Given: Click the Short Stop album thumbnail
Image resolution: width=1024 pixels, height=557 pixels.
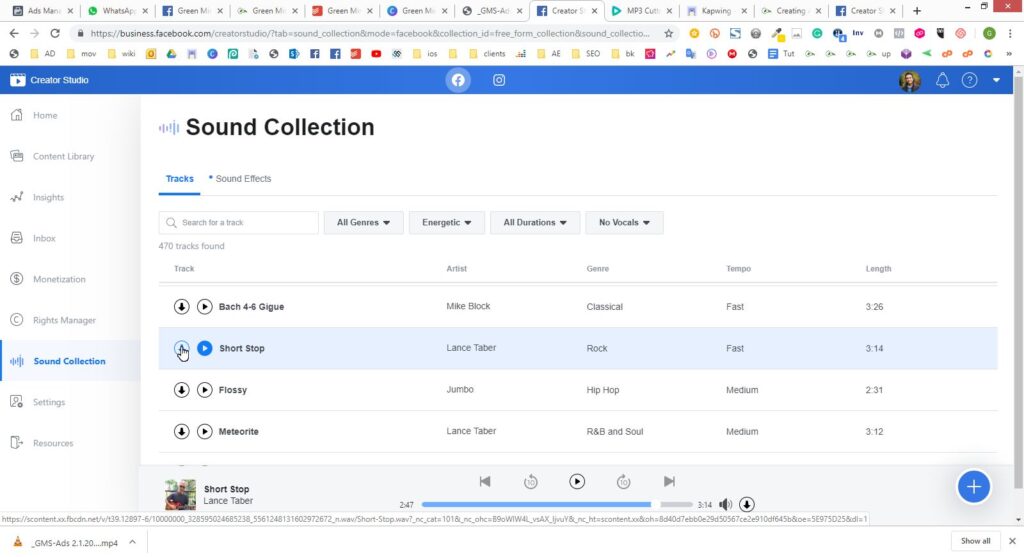Looking at the screenshot, I should pyautogui.click(x=180, y=494).
